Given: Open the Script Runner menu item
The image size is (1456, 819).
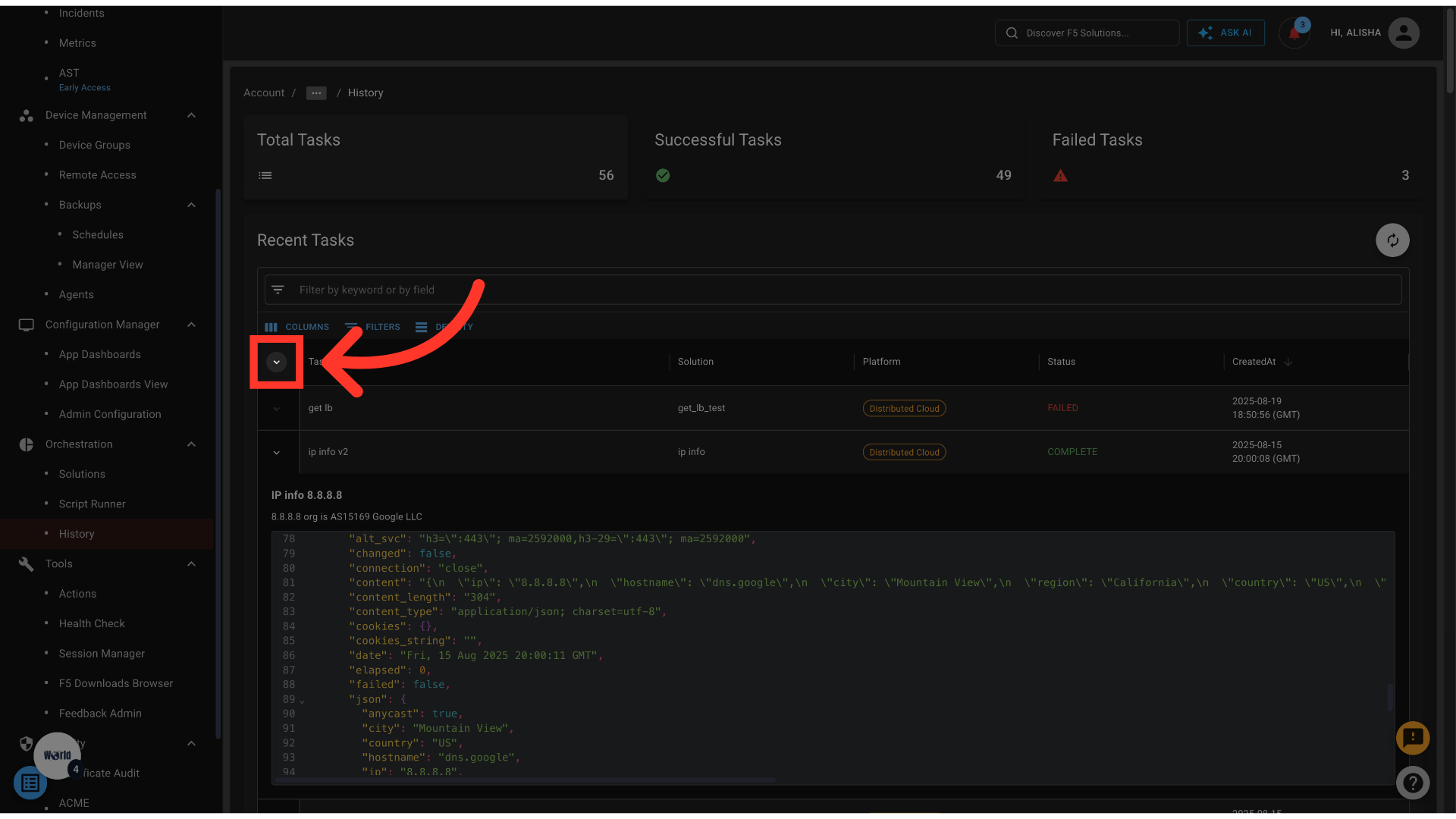Looking at the screenshot, I should tap(93, 504).
